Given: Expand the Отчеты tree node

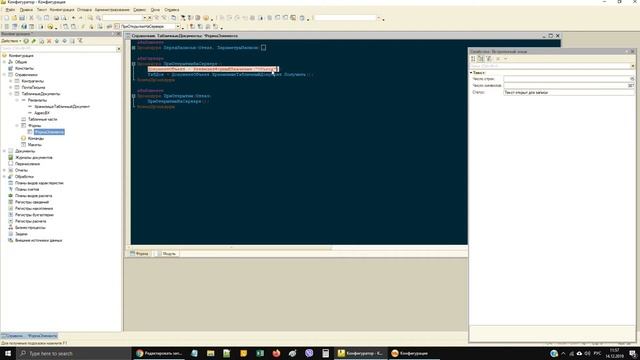Looking at the screenshot, I should (4, 170).
